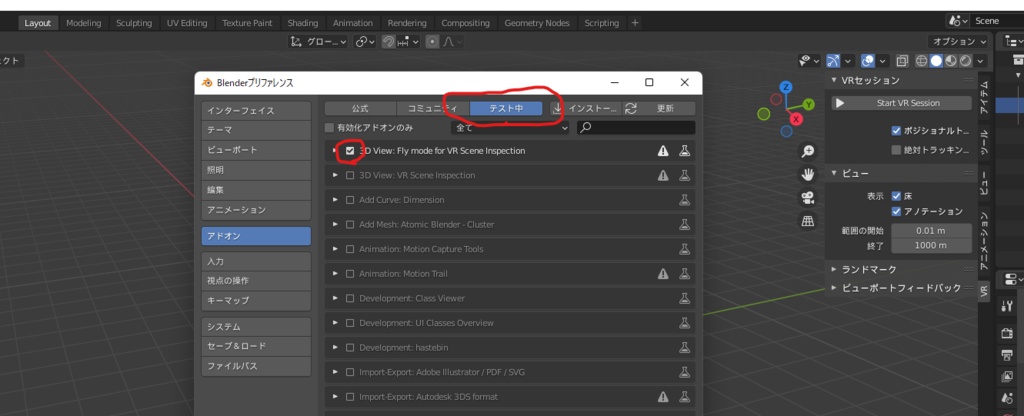Toggle the X-ray icon in viewport header

(x=903, y=61)
